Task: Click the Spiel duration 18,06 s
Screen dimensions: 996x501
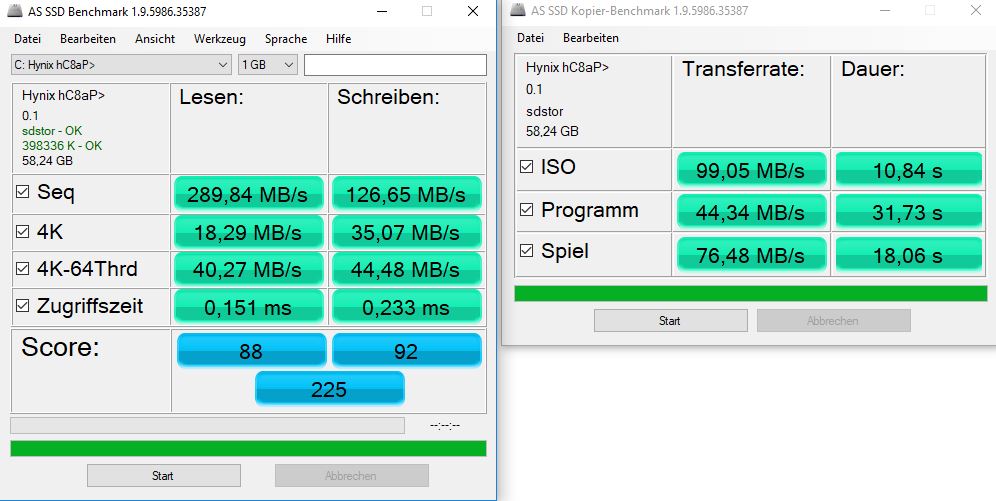Action: (908, 255)
